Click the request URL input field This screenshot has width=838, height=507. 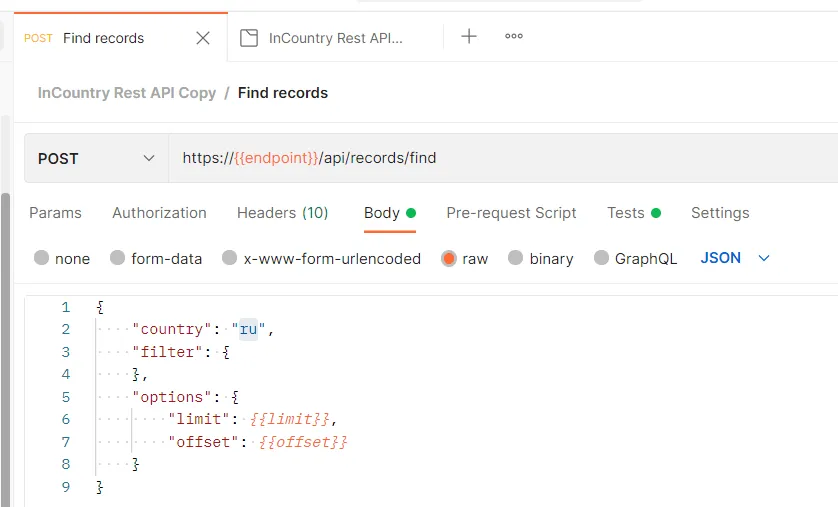[x=500, y=158]
